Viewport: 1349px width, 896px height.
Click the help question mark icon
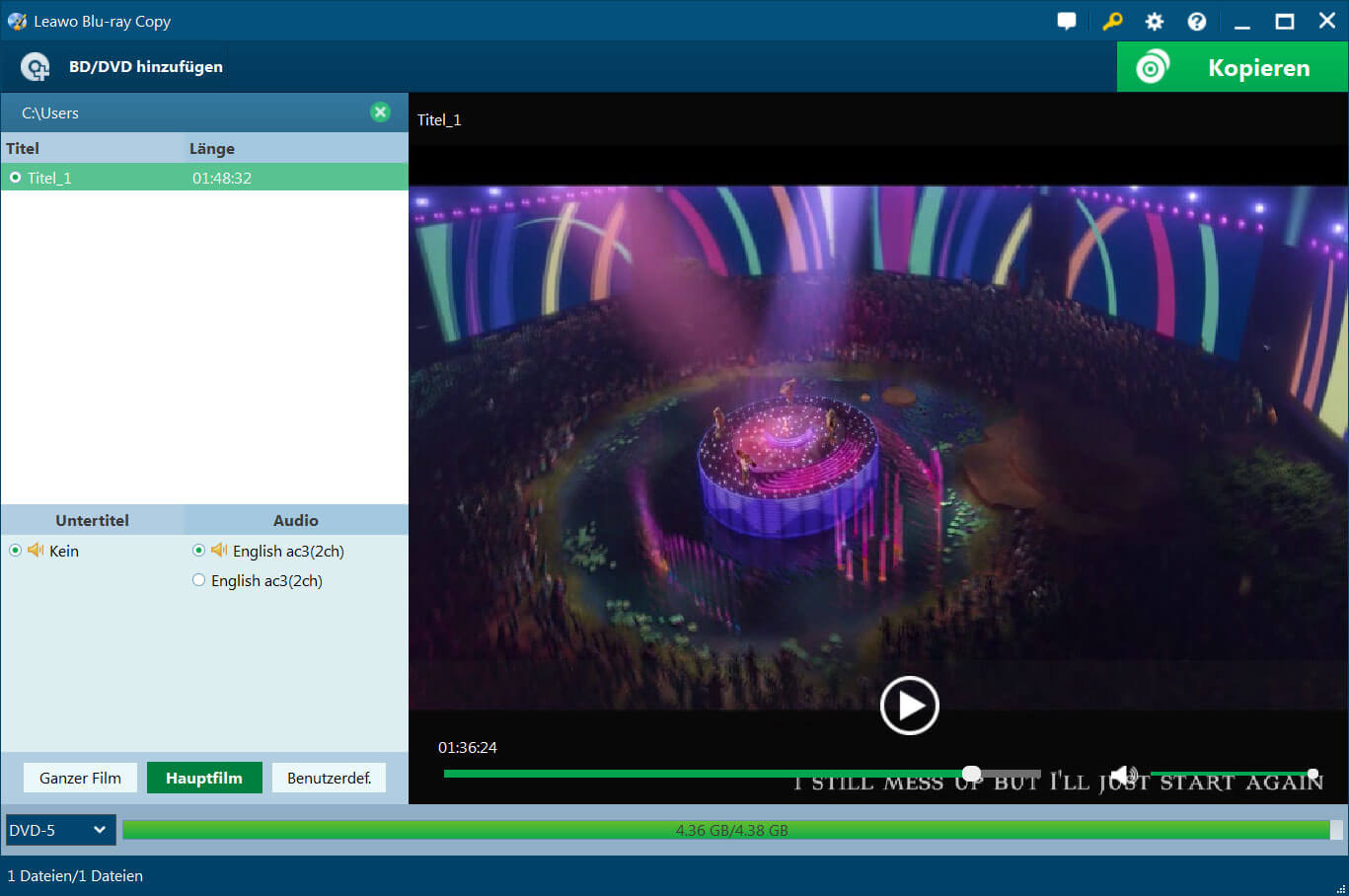click(1196, 21)
